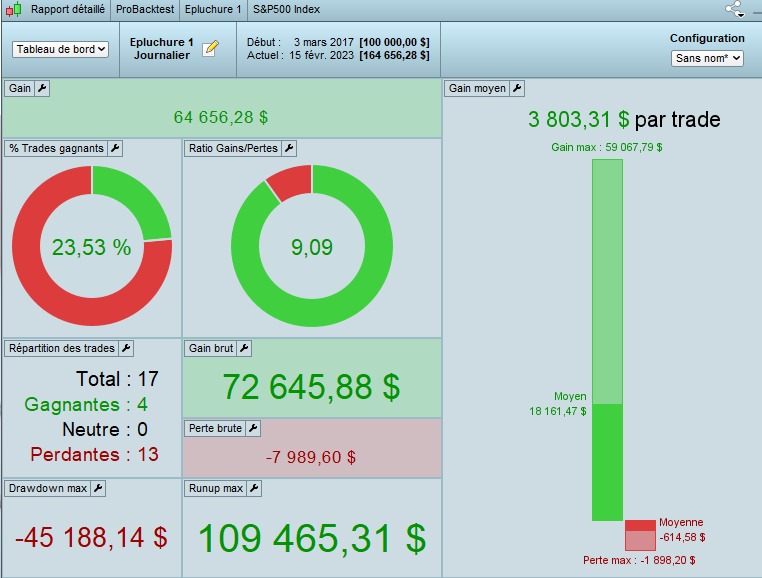Viewport: 762px width, 578px height.
Task: Open the Gain brut panel wrench
Action: point(244,348)
